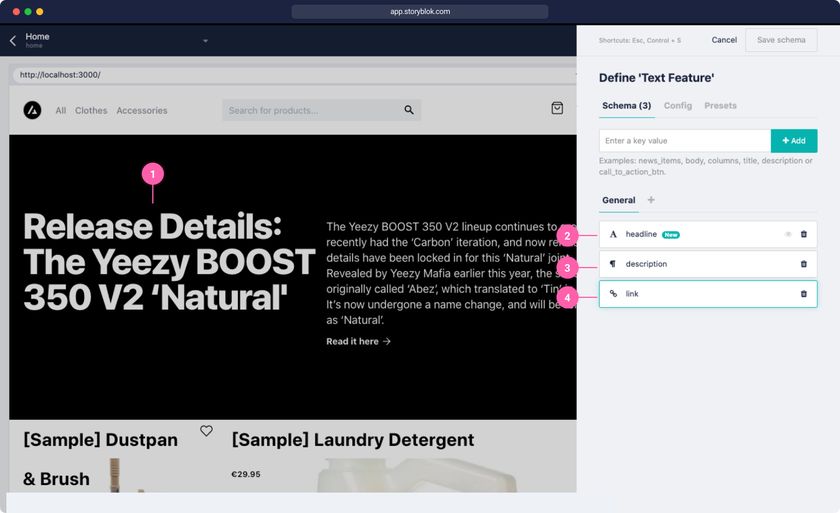Delete the headline field with trash icon
Viewport: 840px width, 513px height.
click(804, 234)
